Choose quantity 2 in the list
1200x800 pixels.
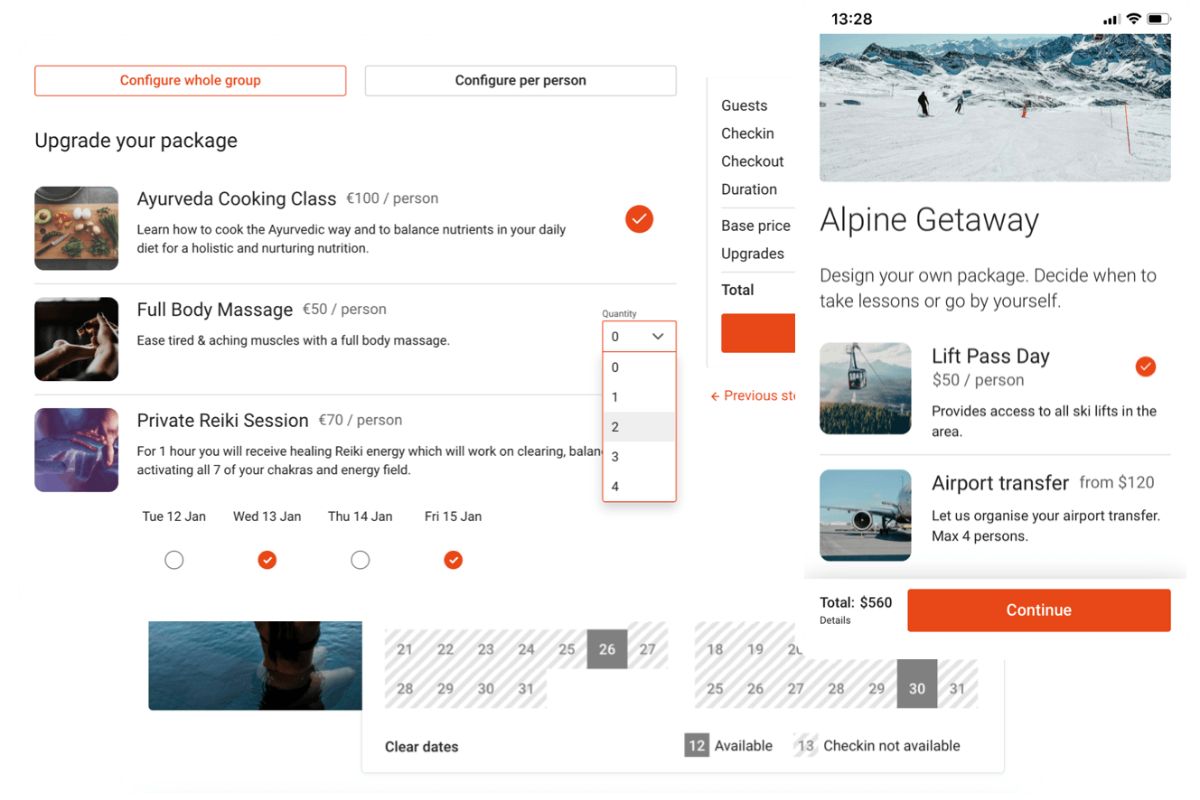(639, 427)
